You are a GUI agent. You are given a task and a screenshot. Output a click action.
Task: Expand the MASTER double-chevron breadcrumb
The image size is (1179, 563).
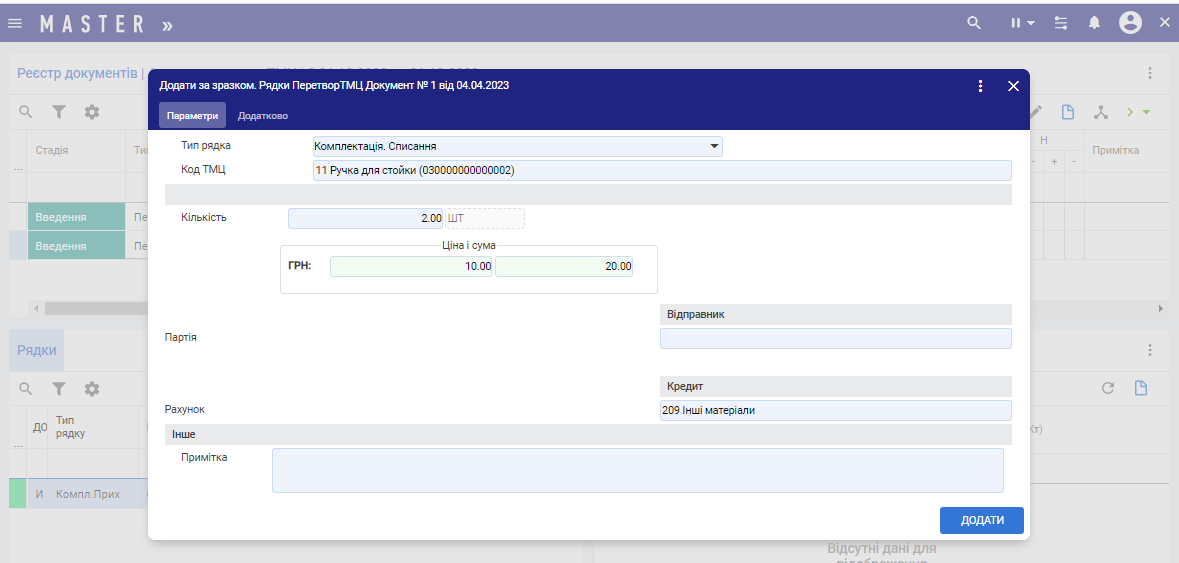coord(167,24)
